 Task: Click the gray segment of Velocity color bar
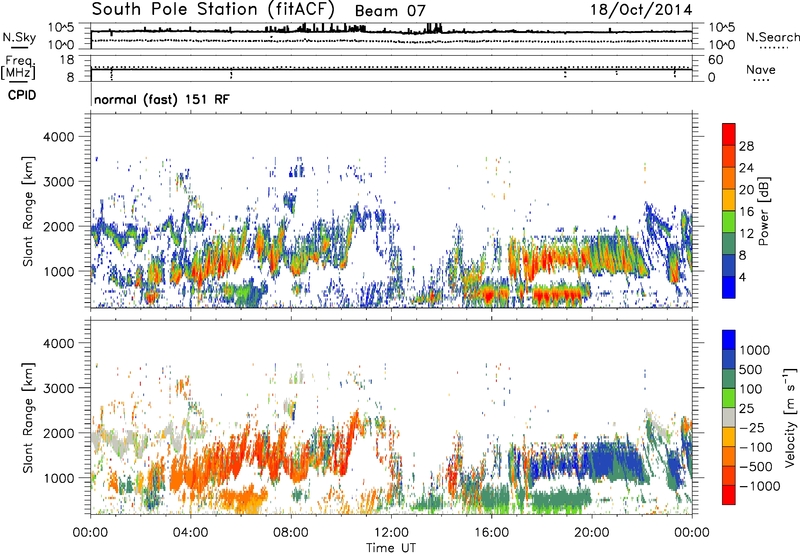coord(729,418)
